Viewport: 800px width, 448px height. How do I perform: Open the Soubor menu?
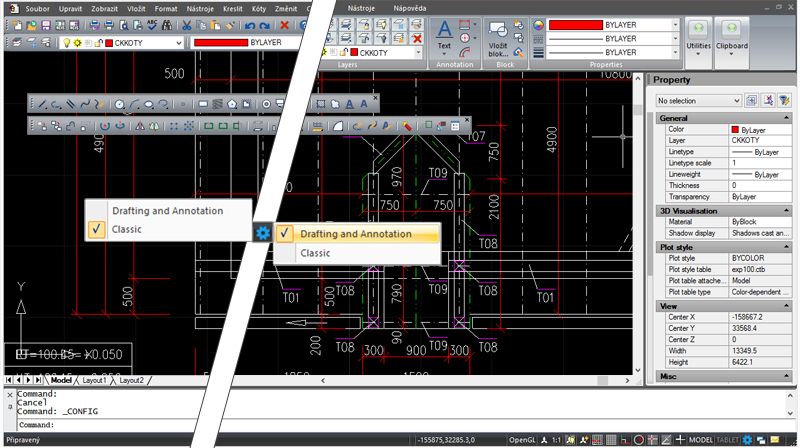click(x=38, y=9)
